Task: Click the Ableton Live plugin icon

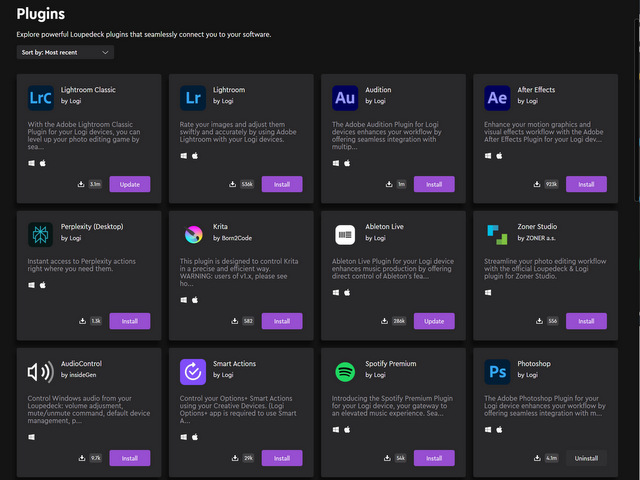Action: click(345, 235)
